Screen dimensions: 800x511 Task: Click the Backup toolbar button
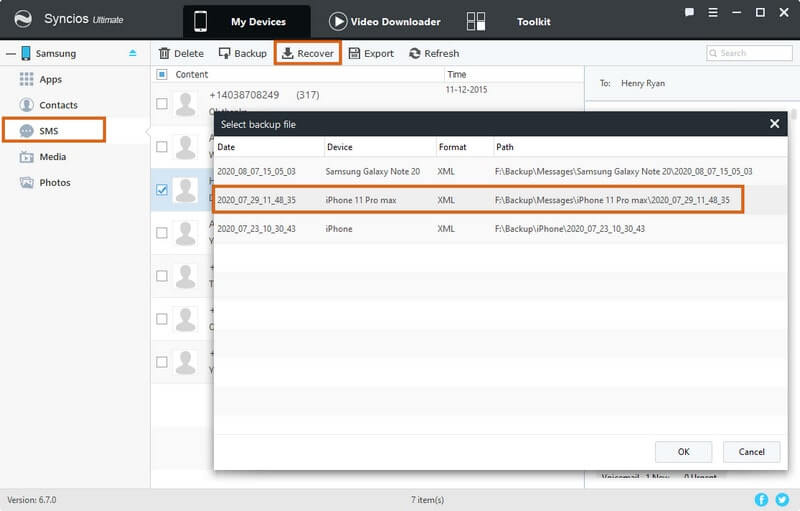[242, 54]
